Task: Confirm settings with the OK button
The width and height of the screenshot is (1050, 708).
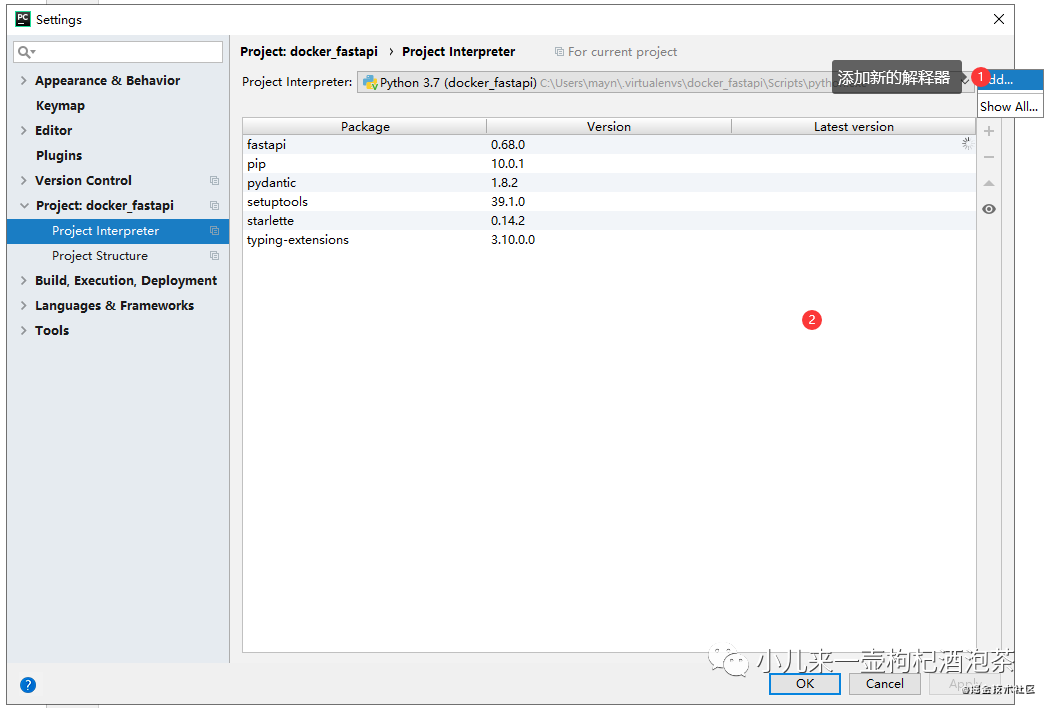Action: [x=804, y=683]
